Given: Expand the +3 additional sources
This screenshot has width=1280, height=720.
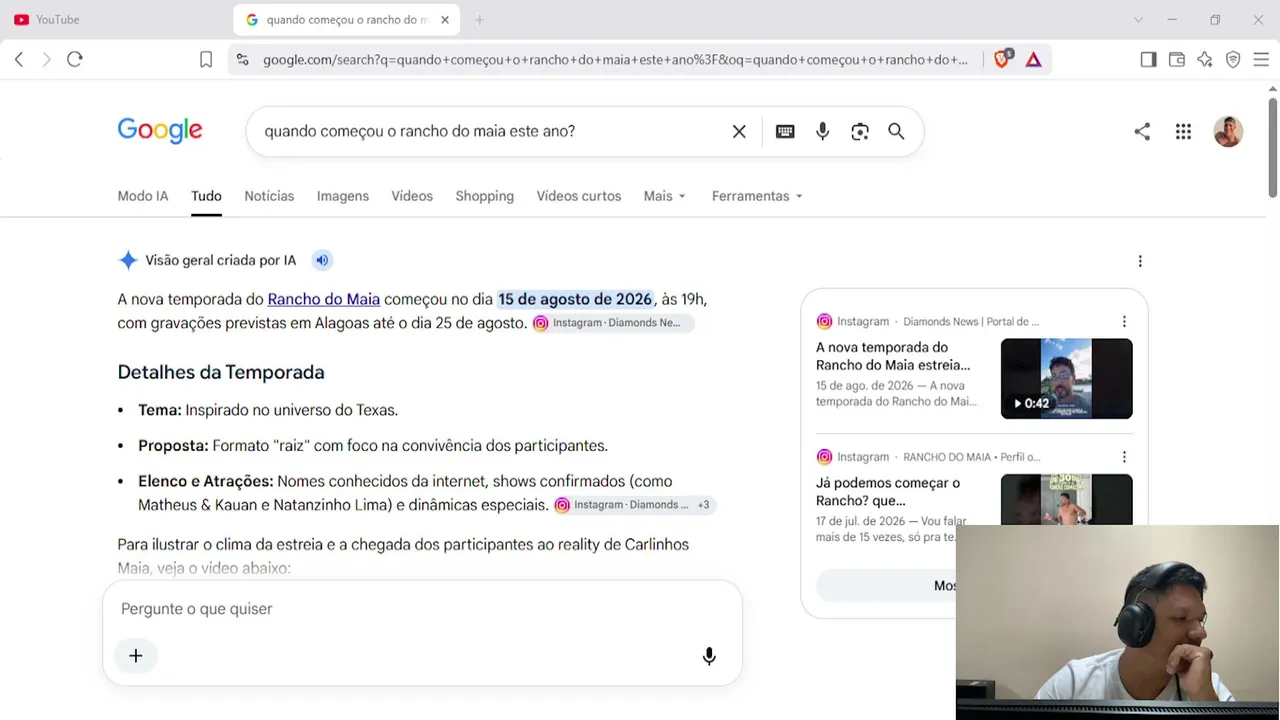Looking at the screenshot, I should [703, 505].
